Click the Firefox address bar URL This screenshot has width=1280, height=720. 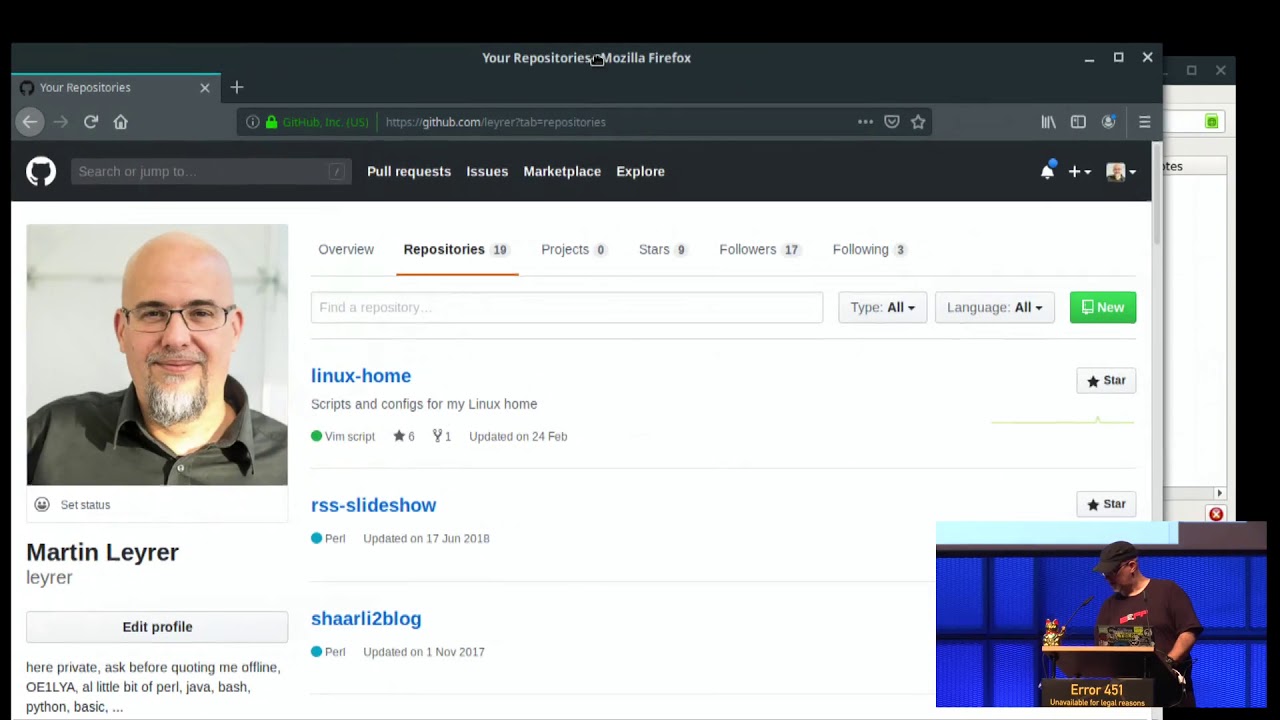(496, 122)
